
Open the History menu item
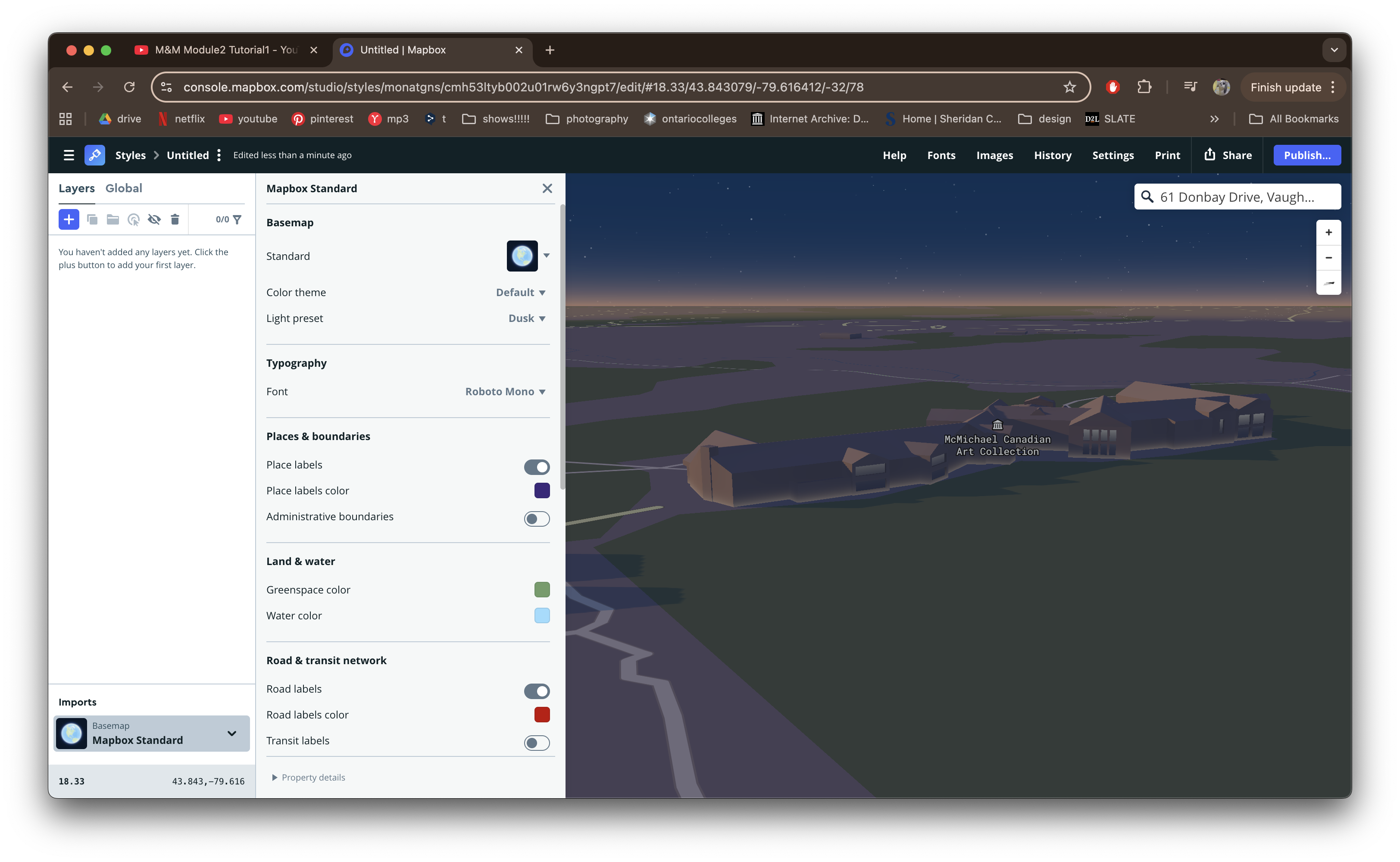point(1052,154)
